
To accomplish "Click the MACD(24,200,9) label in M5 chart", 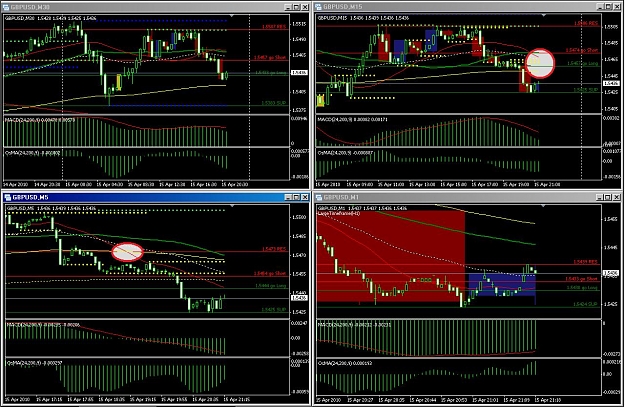I will [23, 325].
